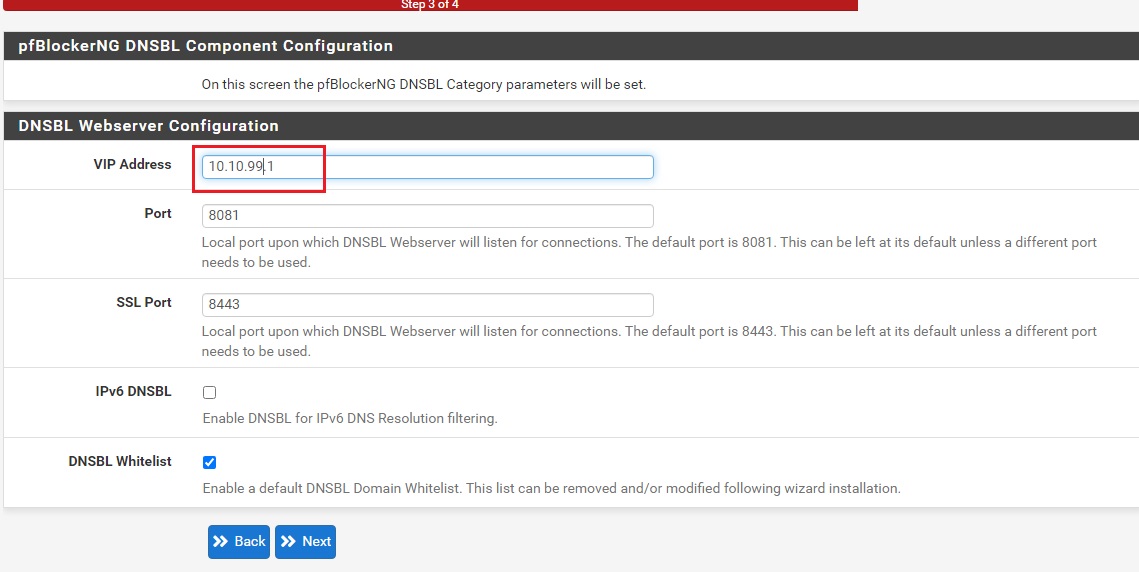Enable the IPv6 DNSBL checkbox
The height and width of the screenshot is (572, 1139).
pyautogui.click(x=209, y=392)
